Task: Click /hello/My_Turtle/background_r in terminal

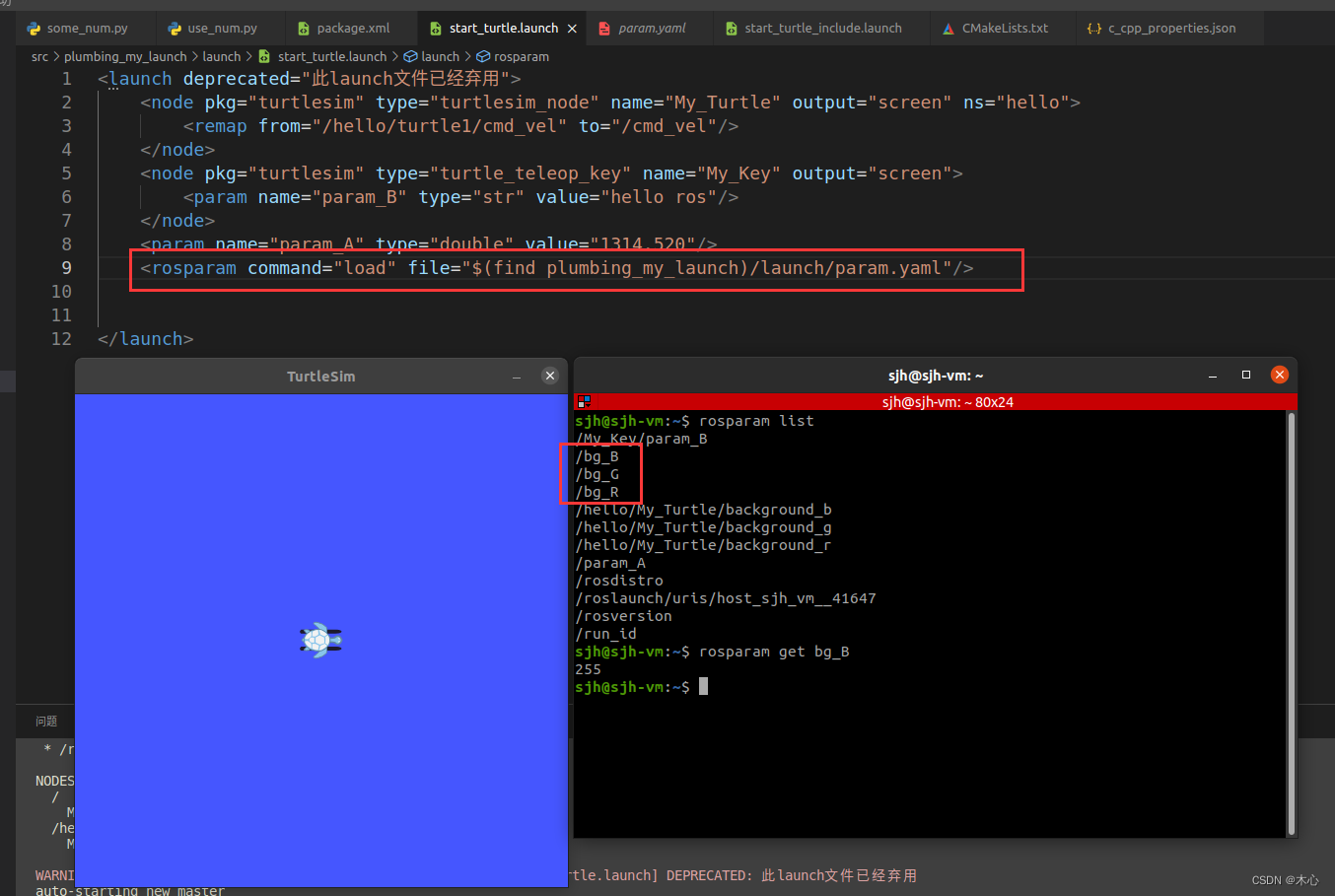Action: pyautogui.click(x=703, y=545)
